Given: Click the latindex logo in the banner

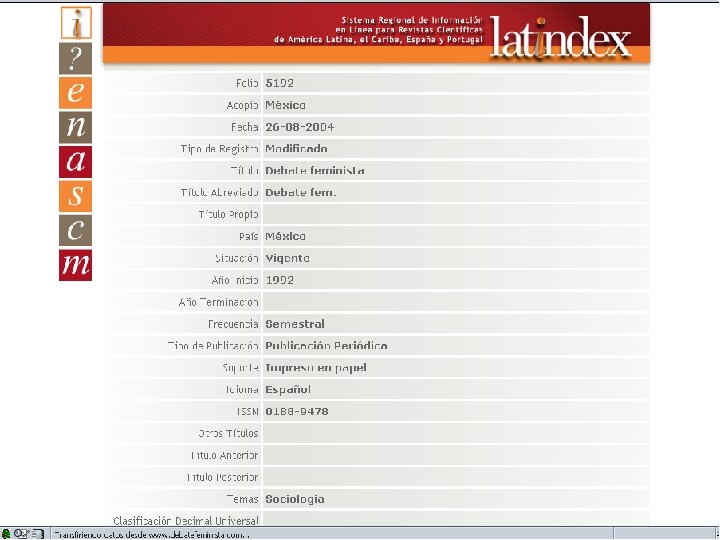Looking at the screenshot, I should click(x=561, y=38).
